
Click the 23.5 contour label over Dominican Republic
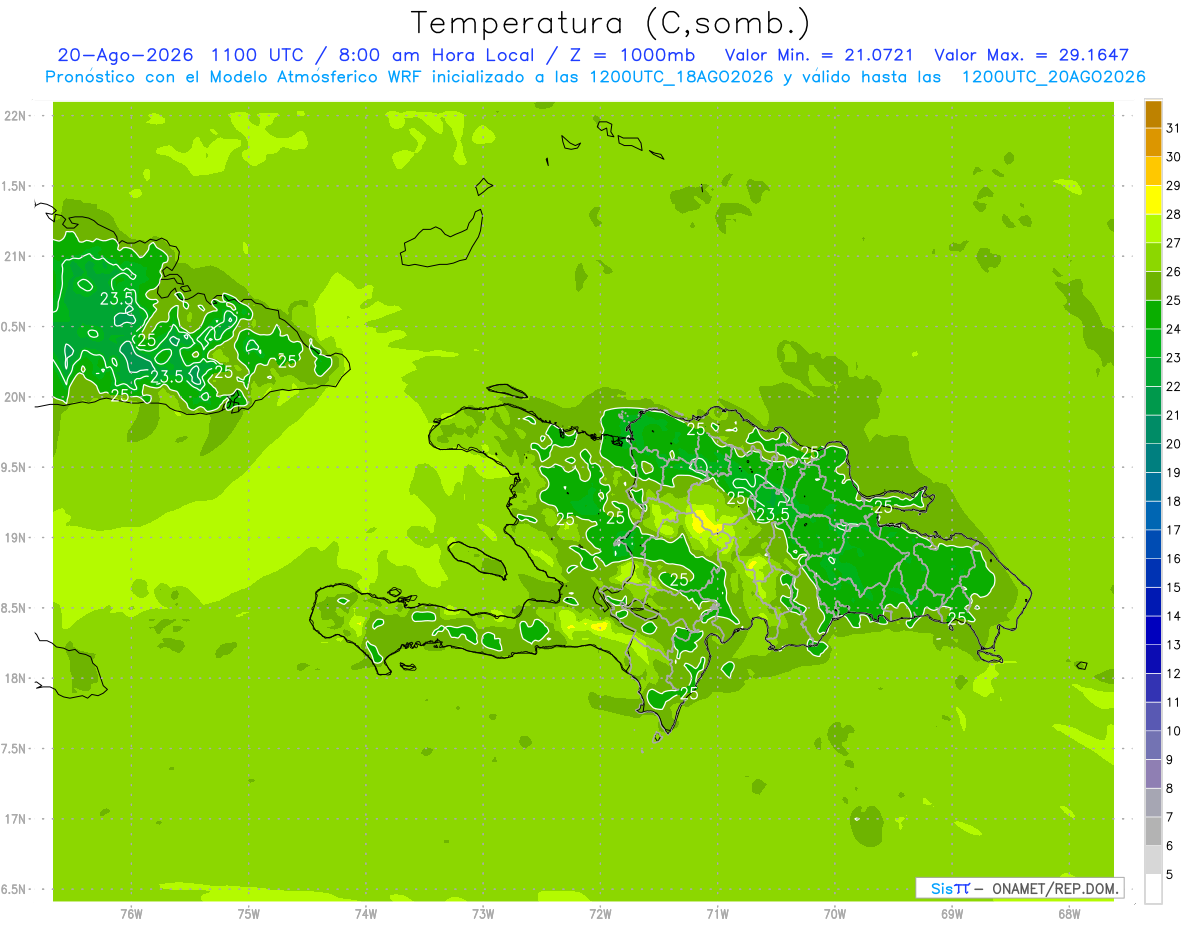click(772, 514)
